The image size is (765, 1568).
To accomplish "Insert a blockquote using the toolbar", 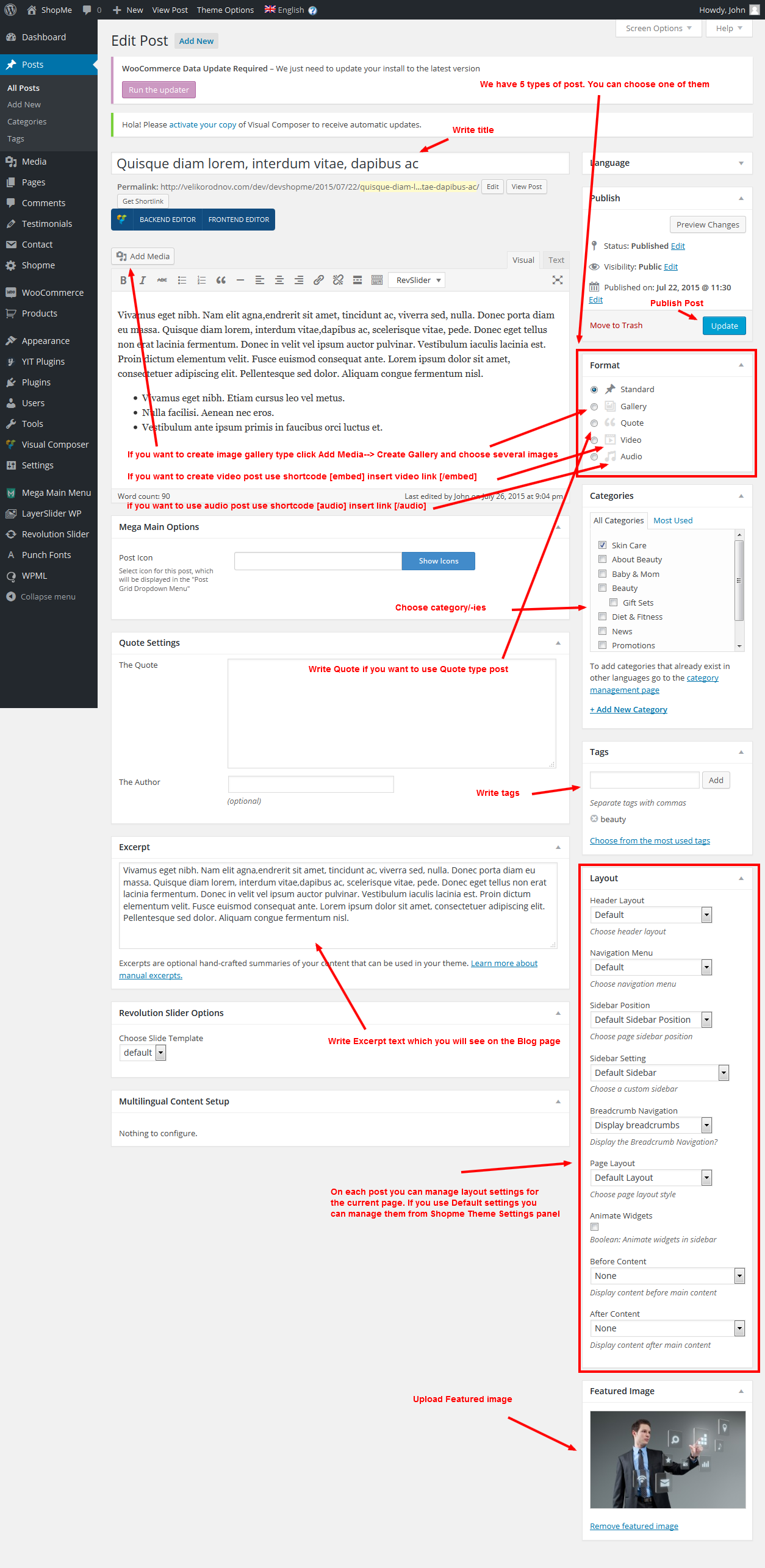I will coord(221,280).
